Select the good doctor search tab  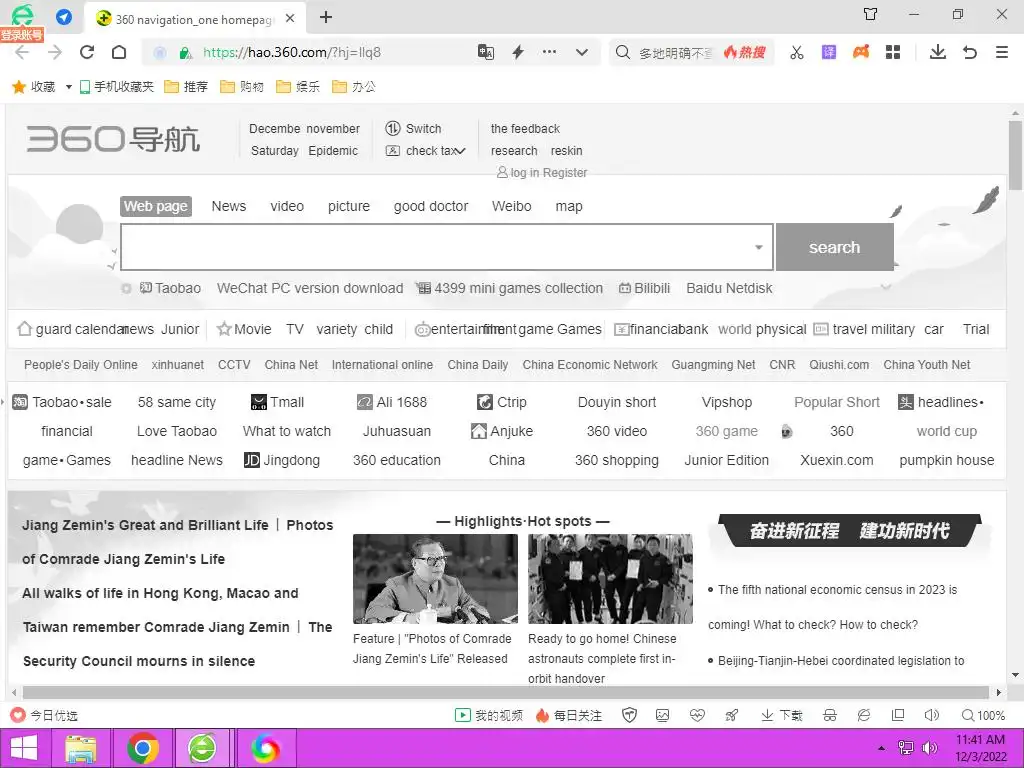point(431,206)
